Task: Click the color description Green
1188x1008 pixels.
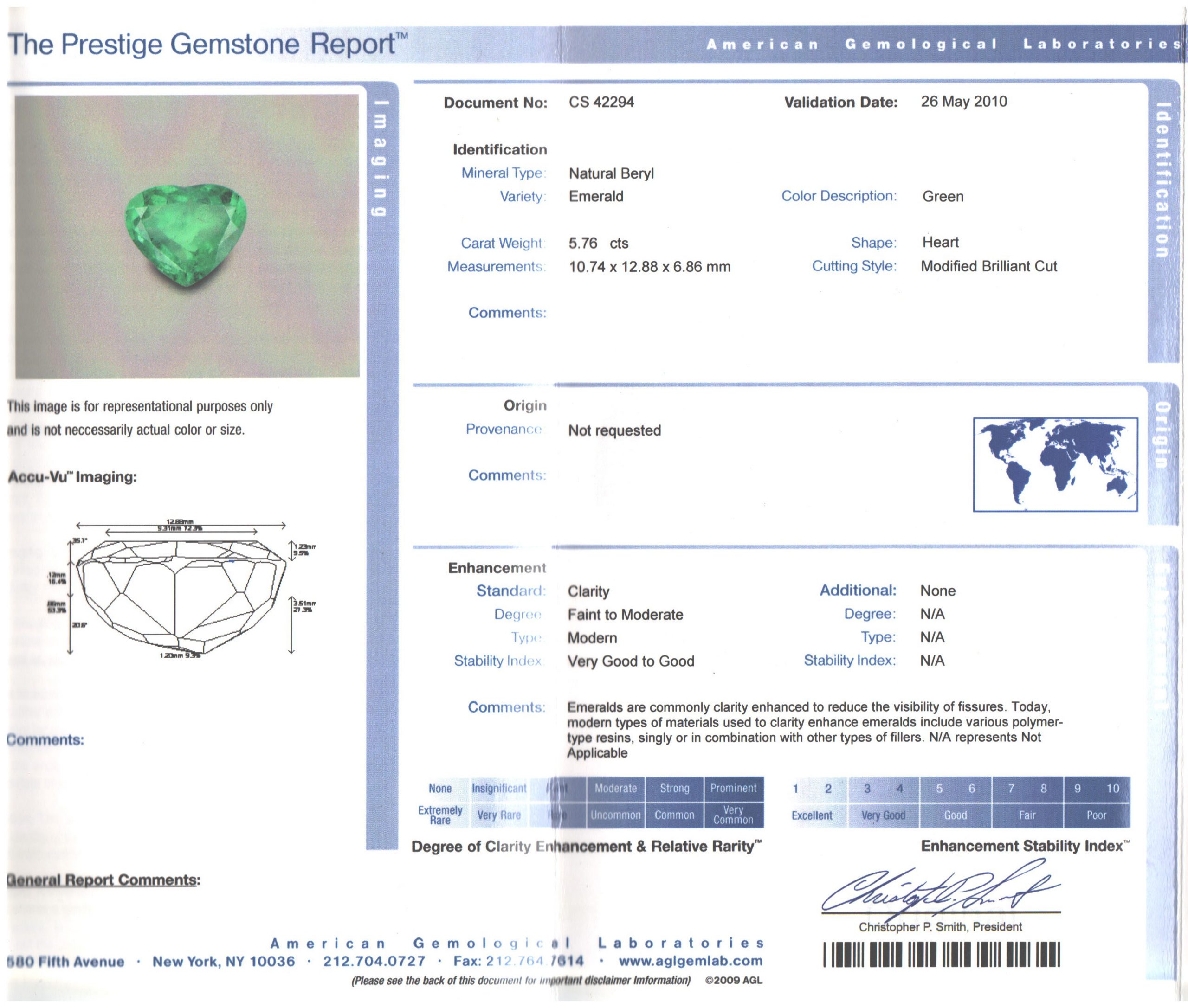Action: [943, 197]
